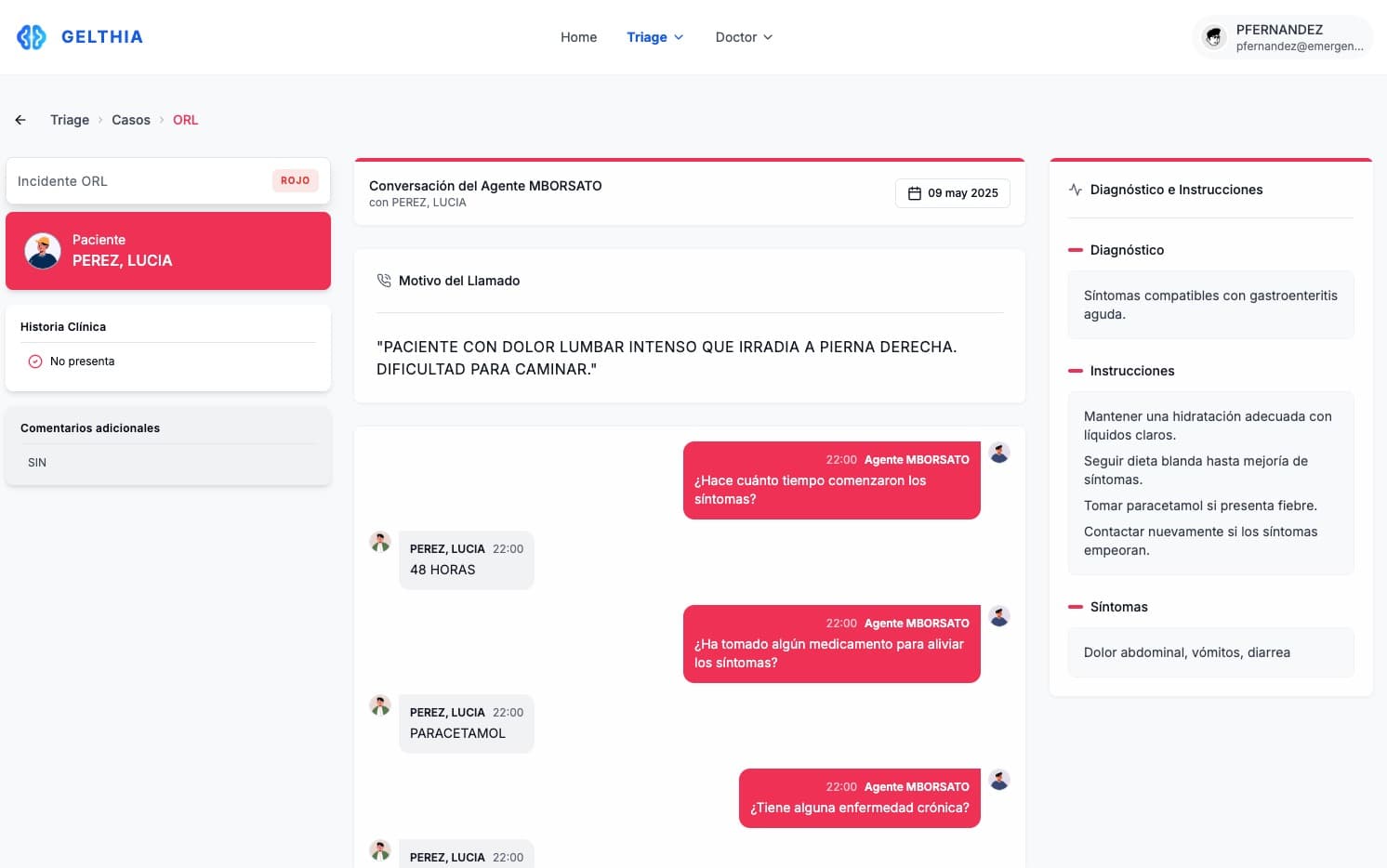Viewport: 1387px width, 868px height.
Task: Click the enfermedad crónica question message
Action: (x=860, y=798)
